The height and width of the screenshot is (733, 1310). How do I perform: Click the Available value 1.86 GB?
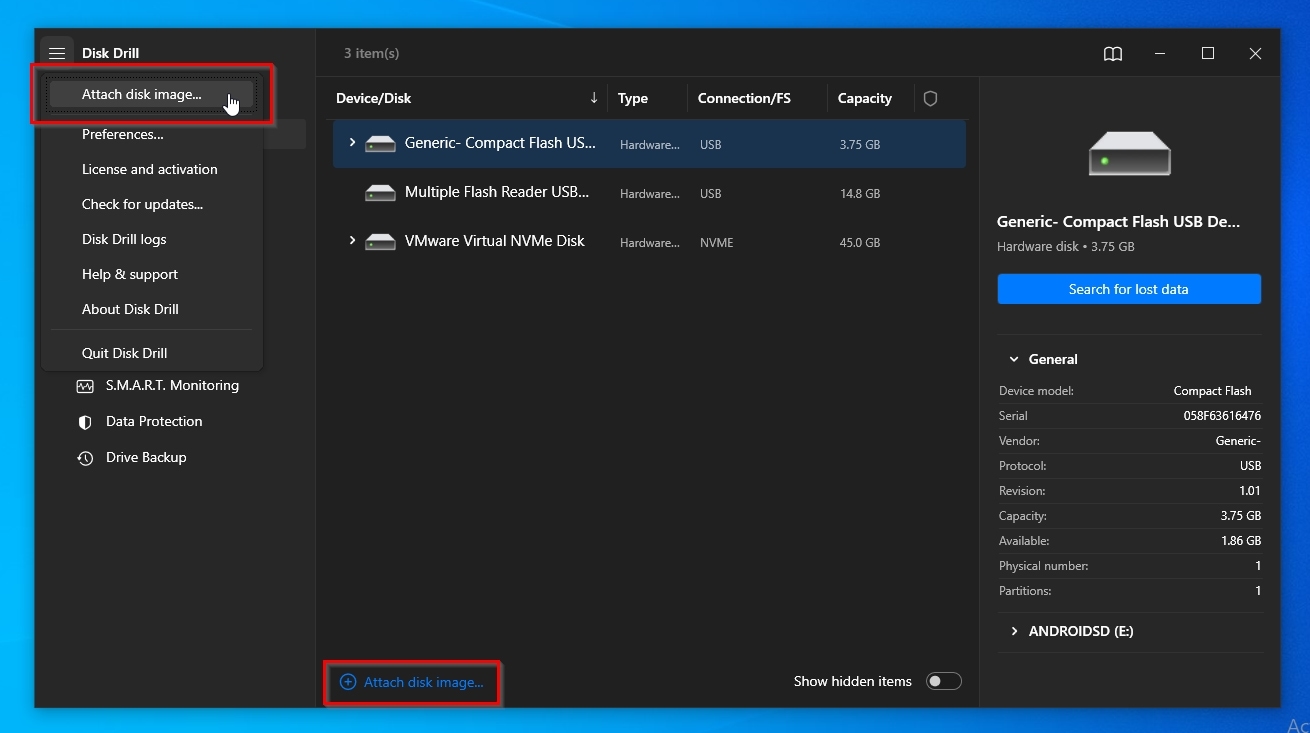pyautogui.click(x=1240, y=541)
